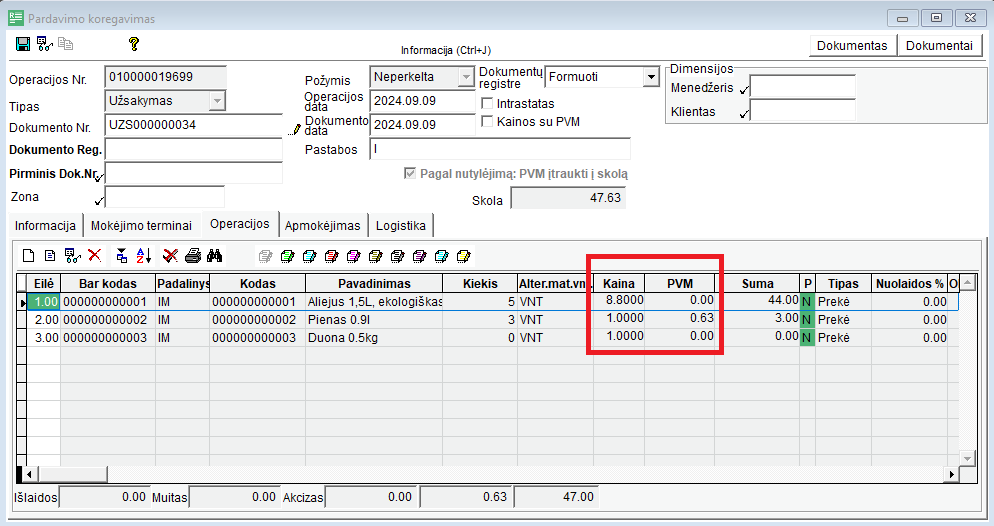Open the Dokumentų registre Formuoti dropdown
994x526 pixels.
pos(649,77)
